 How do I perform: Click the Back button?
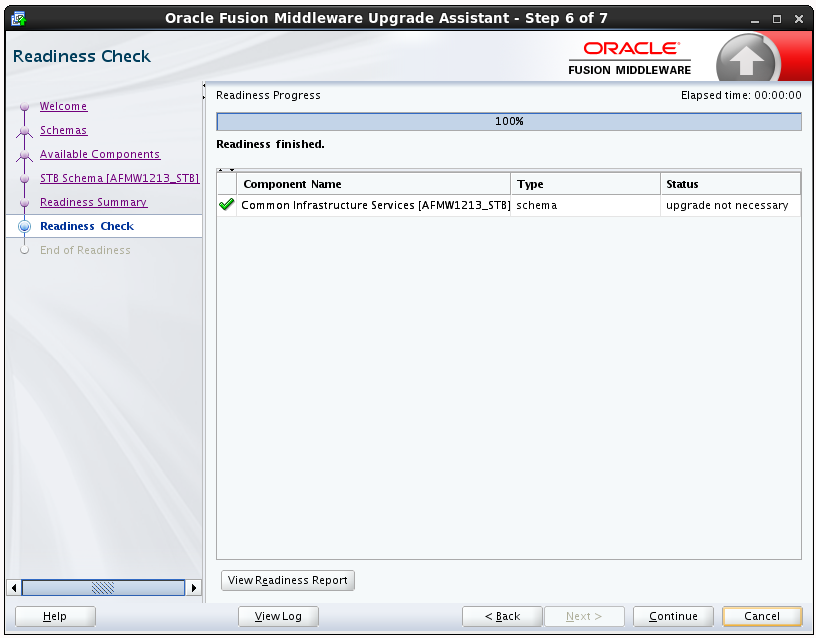(502, 616)
